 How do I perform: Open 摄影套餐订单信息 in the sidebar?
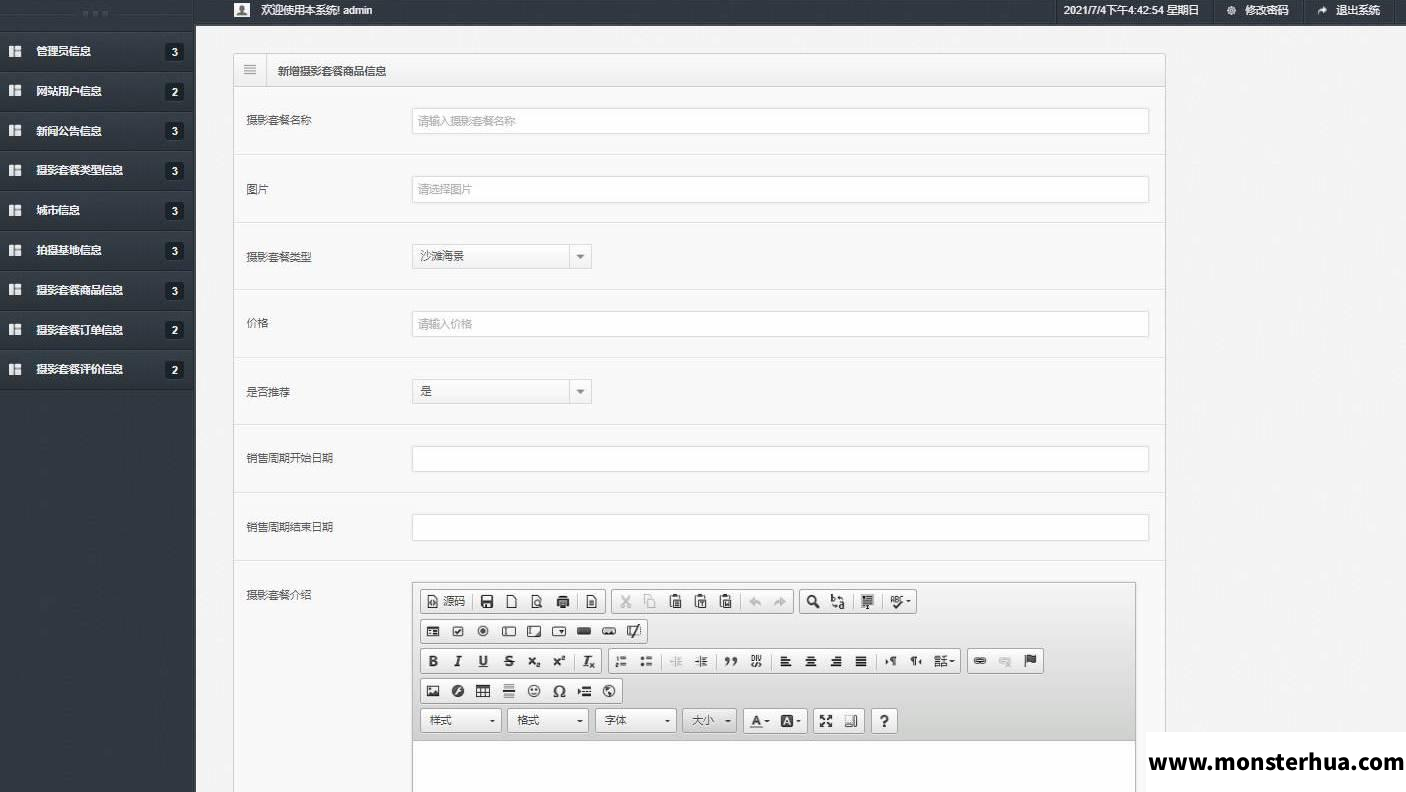click(97, 329)
